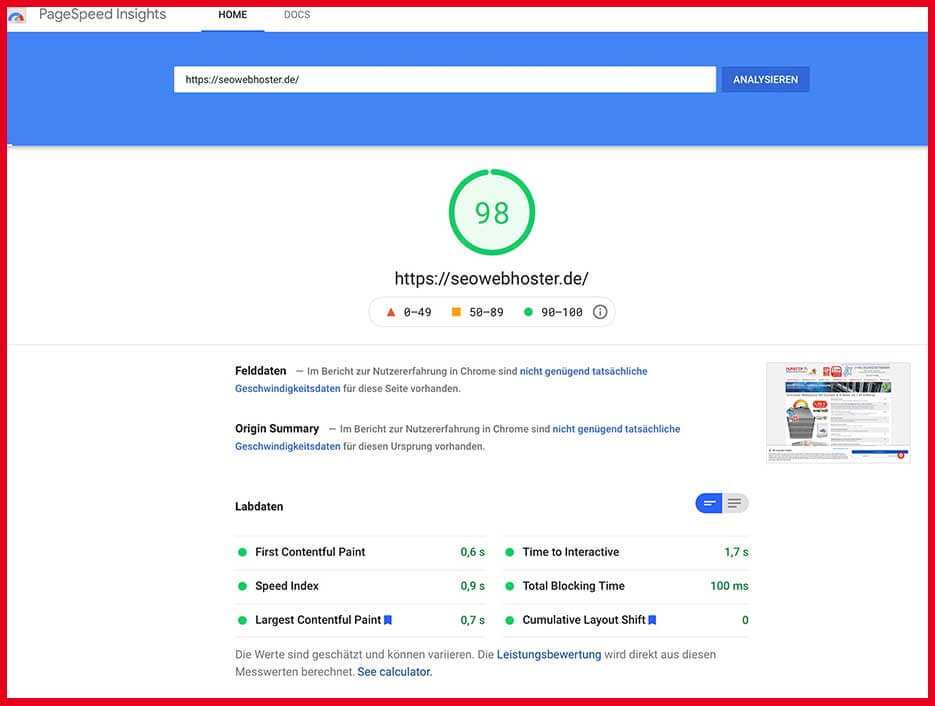Click the bookmark icon beside Cumulative Layout Shift
Image resolution: width=935 pixels, height=706 pixels.
click(652, 619)
